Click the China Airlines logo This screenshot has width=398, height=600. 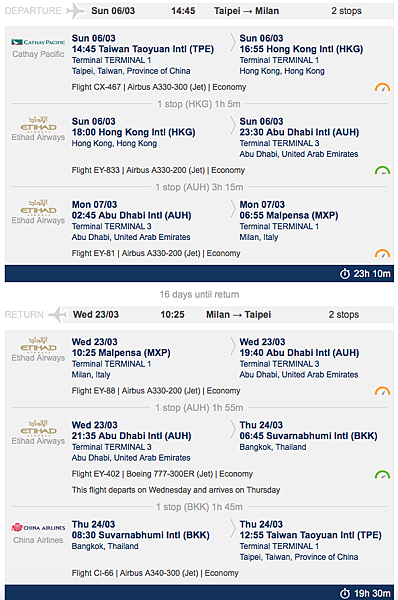point(38,528)
